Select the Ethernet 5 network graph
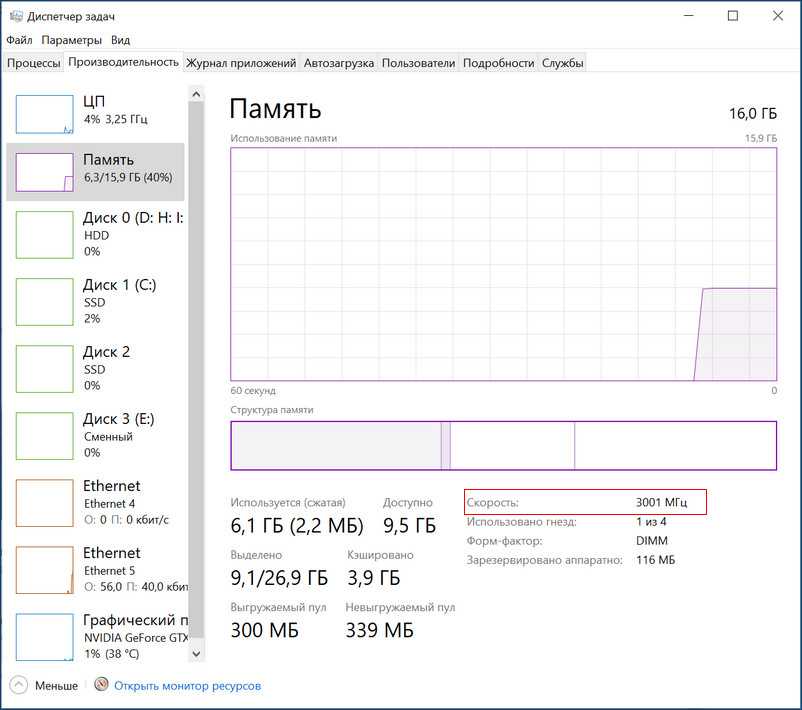 [44, 569]
